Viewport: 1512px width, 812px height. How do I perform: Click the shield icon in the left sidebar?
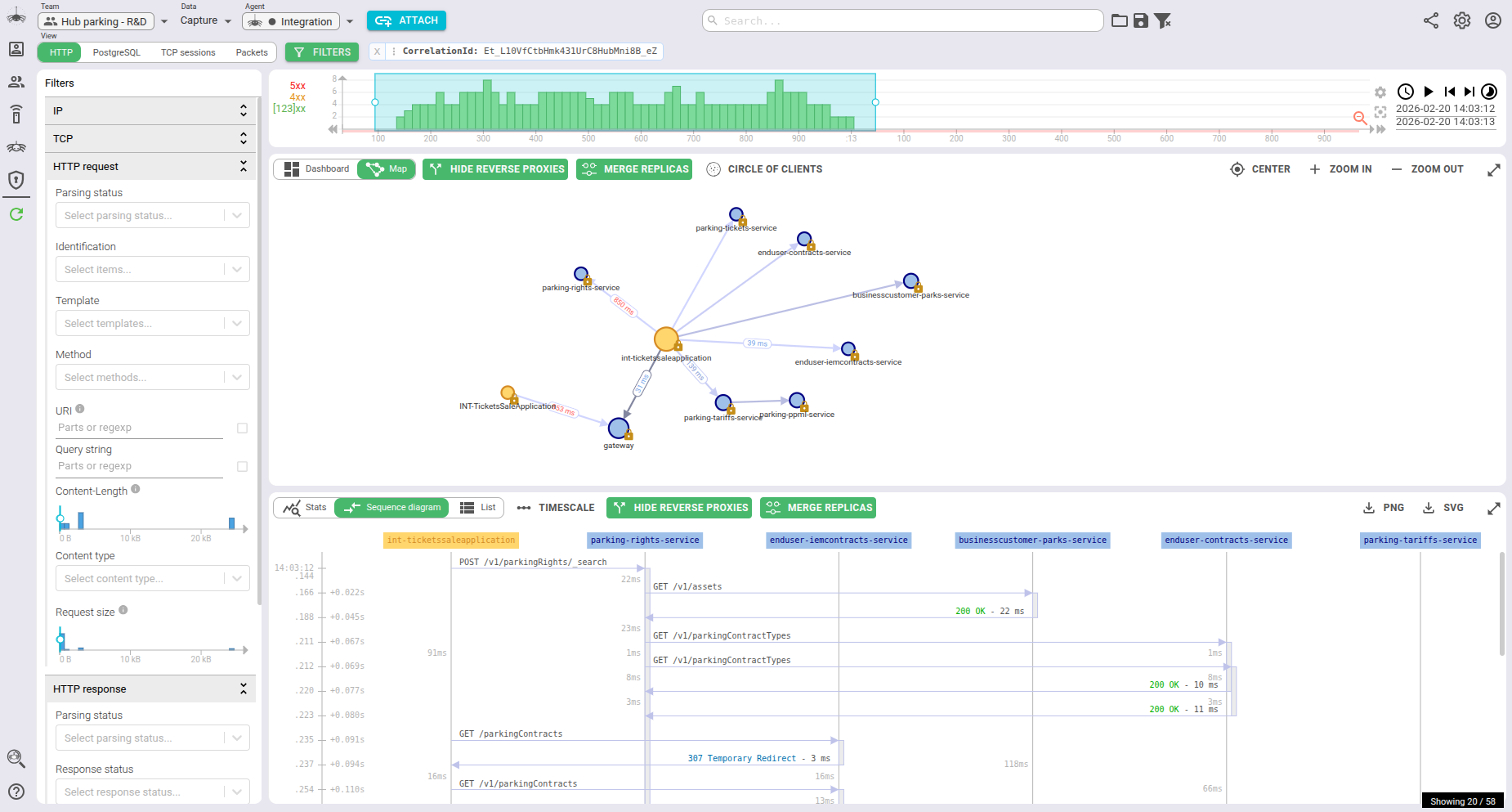click(16, 181)
